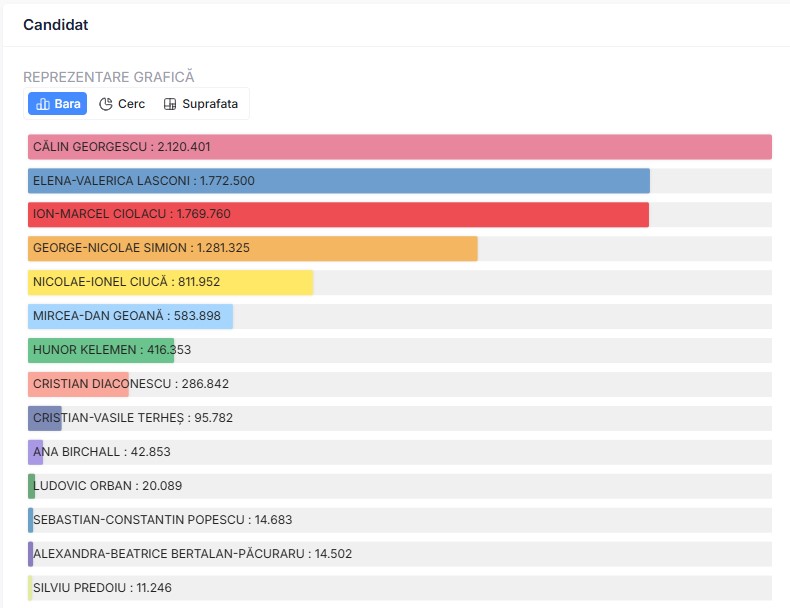
Task: Click the bar chart icon in Bara
Action: 43,104
